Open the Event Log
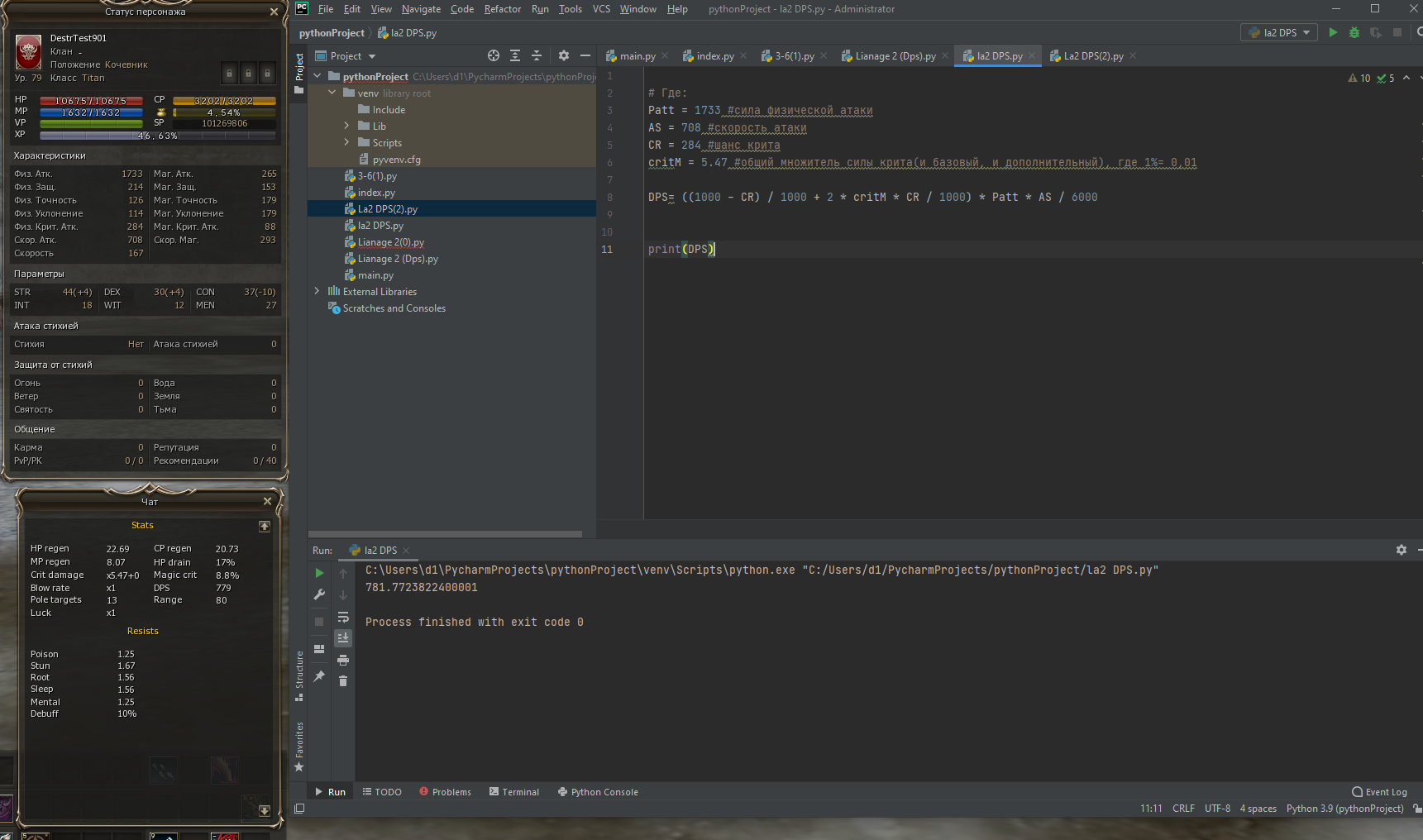Image resolution: width=1423 pixels, height=840 pixels. (x=1379, y=792)
